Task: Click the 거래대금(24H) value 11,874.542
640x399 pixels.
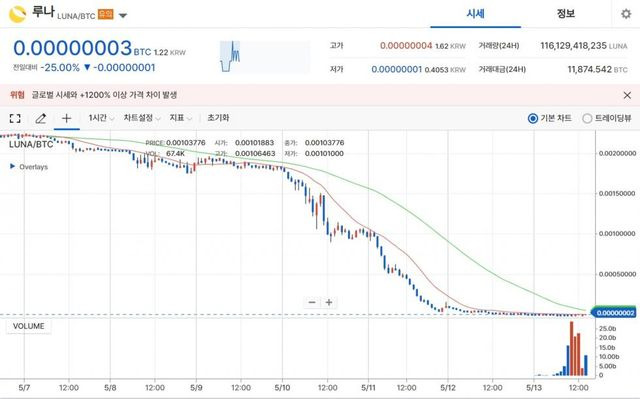Action: [589, 69]
